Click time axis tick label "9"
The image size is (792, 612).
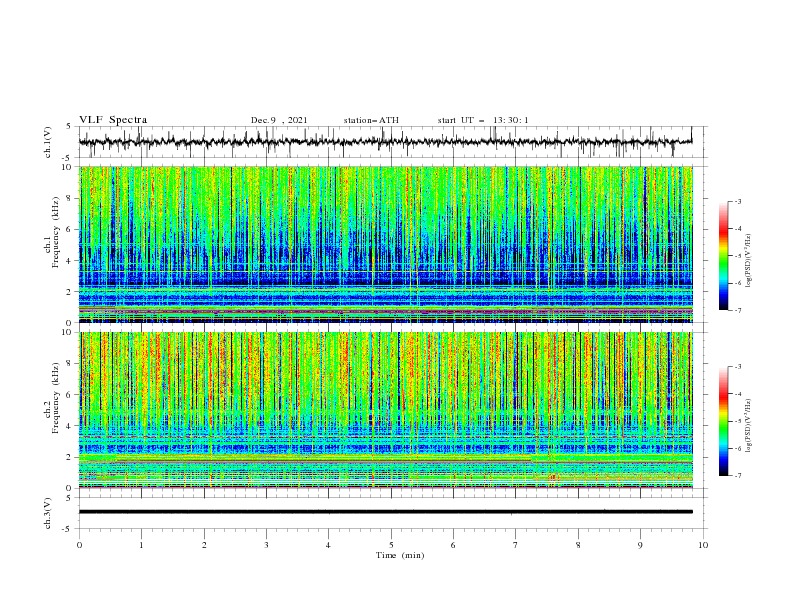coord(640,545)
